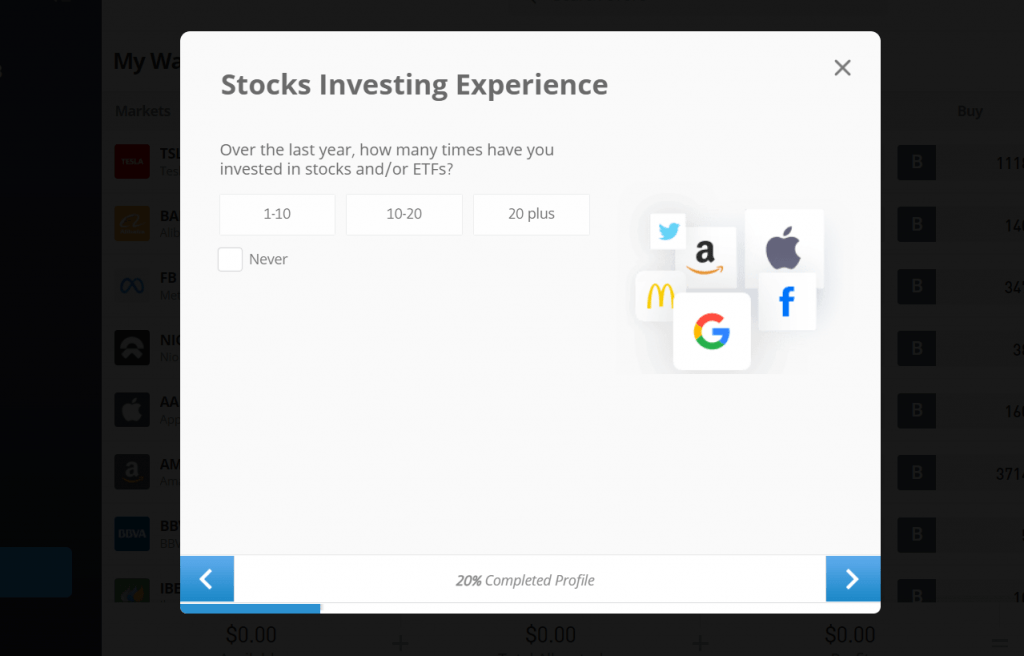The image size is (1024, 656).
Task: Select the 10-20 option
Action: [x=404, y=214]
